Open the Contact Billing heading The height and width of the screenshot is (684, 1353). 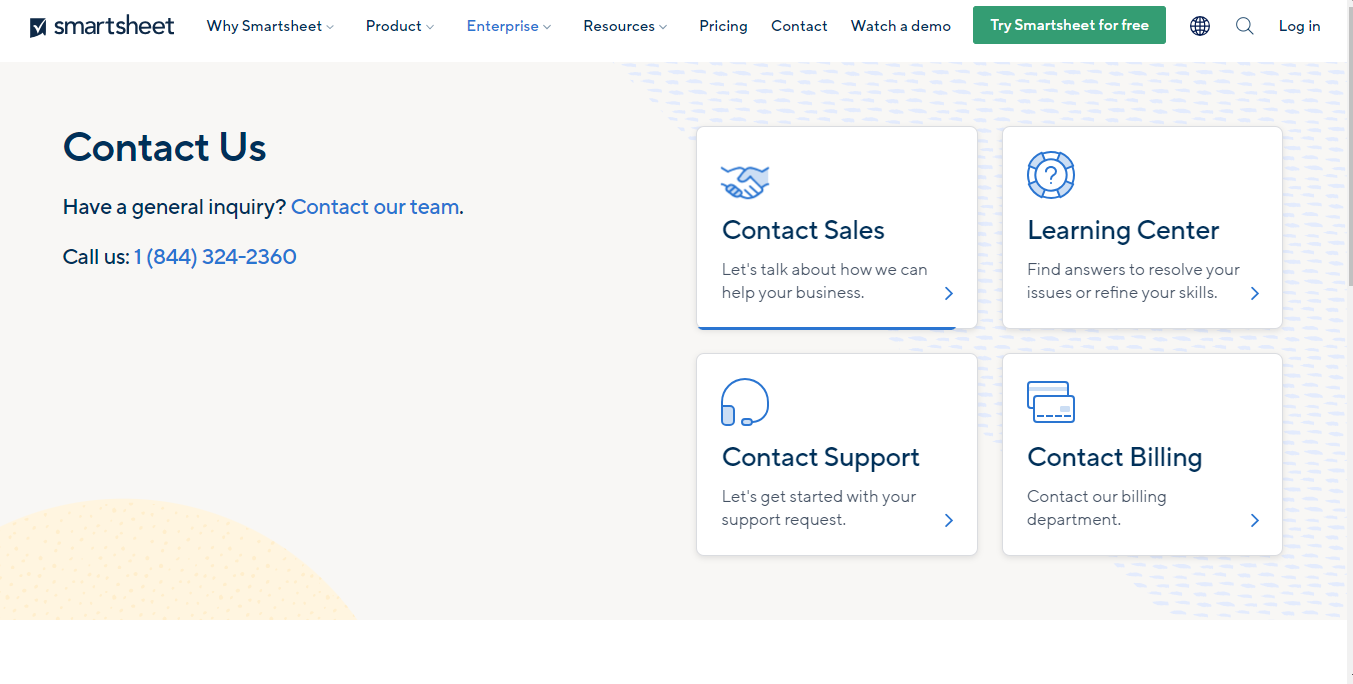pyautogui.click(x=1114, y=457)
